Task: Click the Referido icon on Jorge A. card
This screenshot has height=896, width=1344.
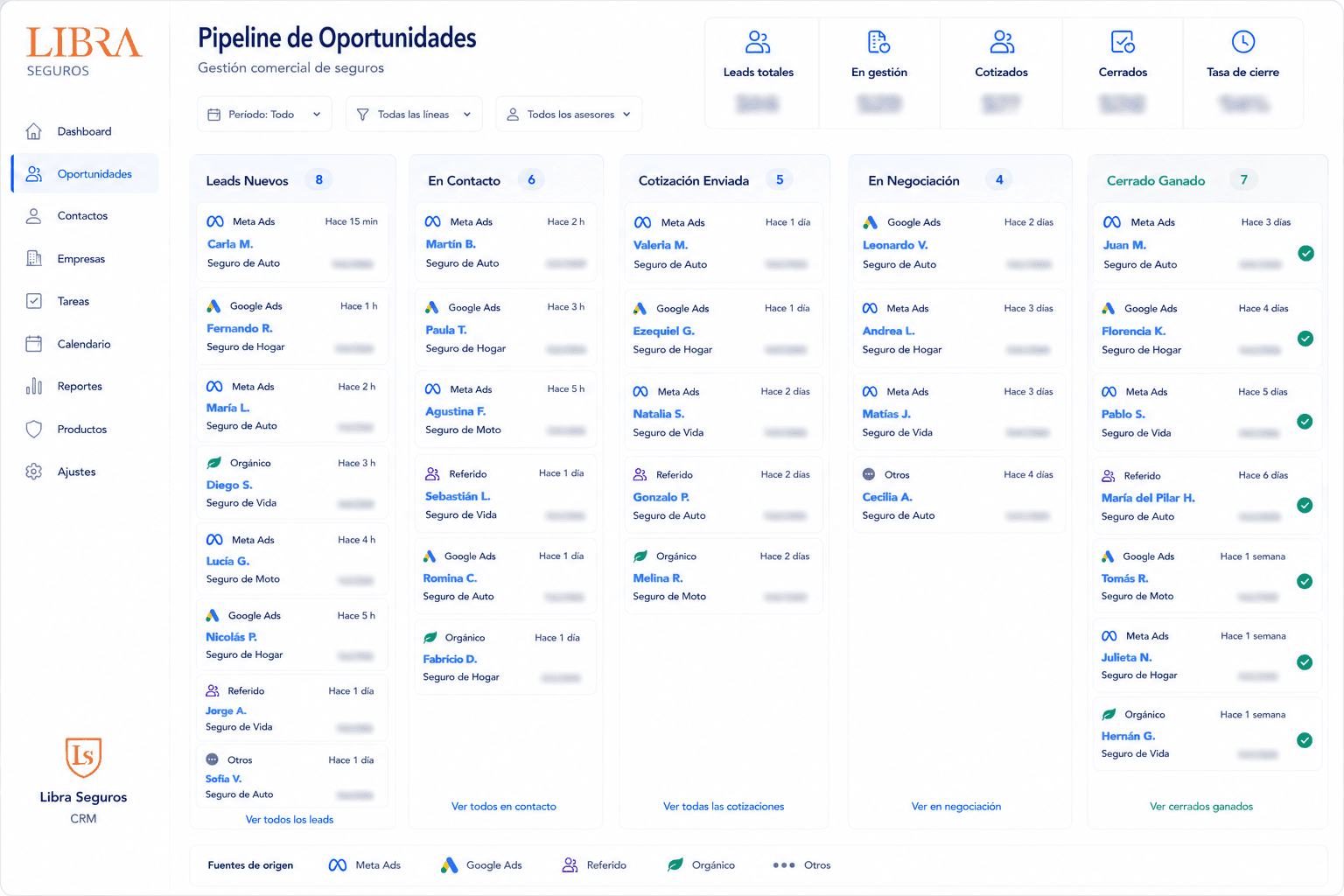Action: point(213,690)
